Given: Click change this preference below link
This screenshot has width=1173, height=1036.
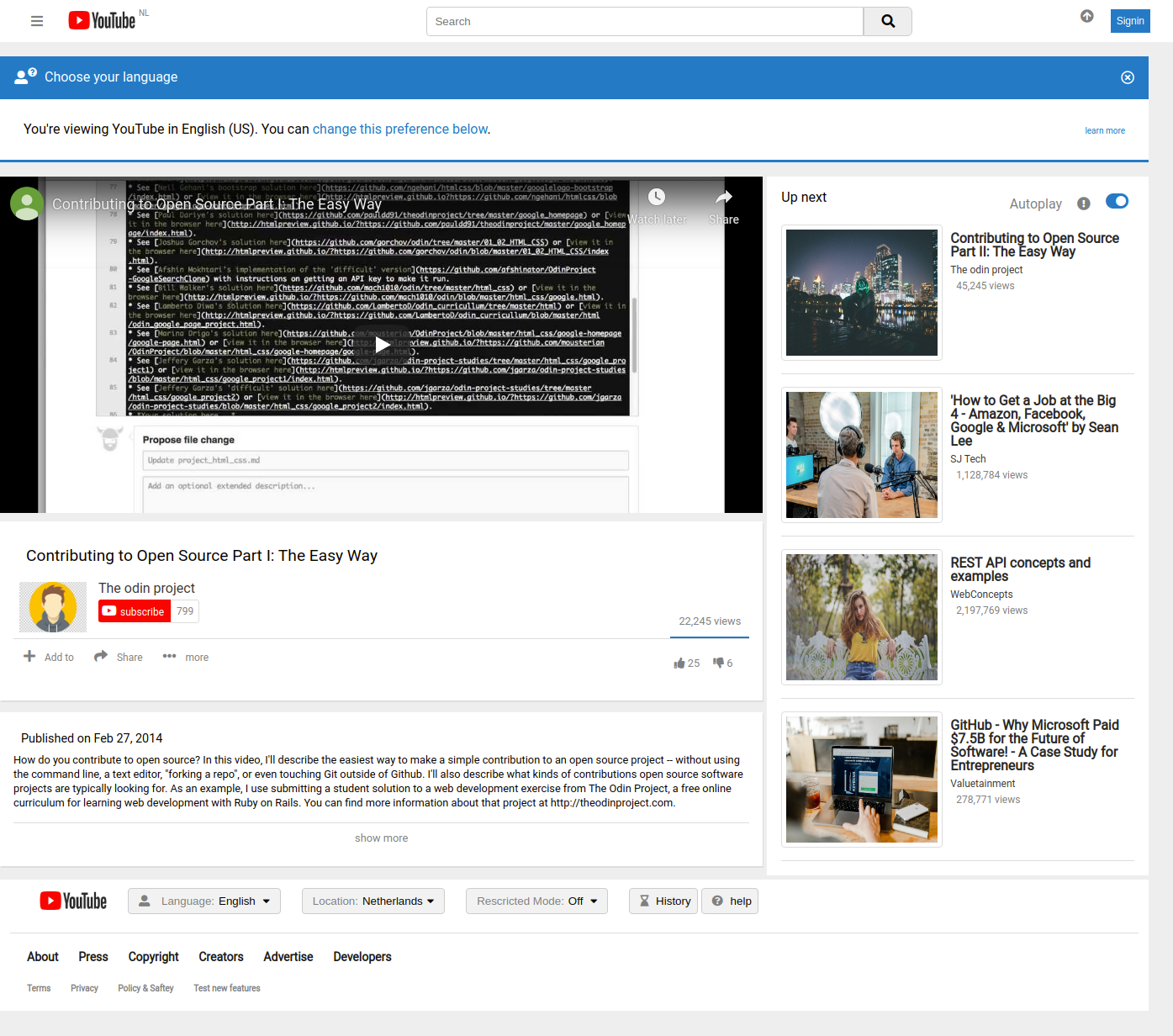Looking at the screenshot, I should [x=400, y=129].
